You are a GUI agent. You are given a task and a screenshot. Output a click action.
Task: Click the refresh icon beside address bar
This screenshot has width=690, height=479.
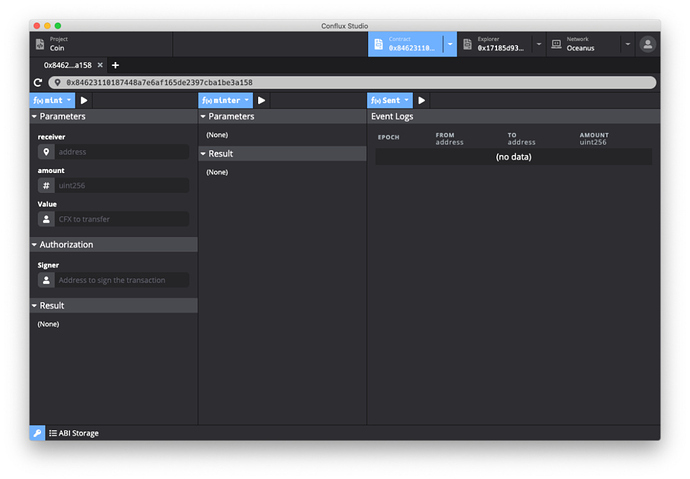(38, 82)
